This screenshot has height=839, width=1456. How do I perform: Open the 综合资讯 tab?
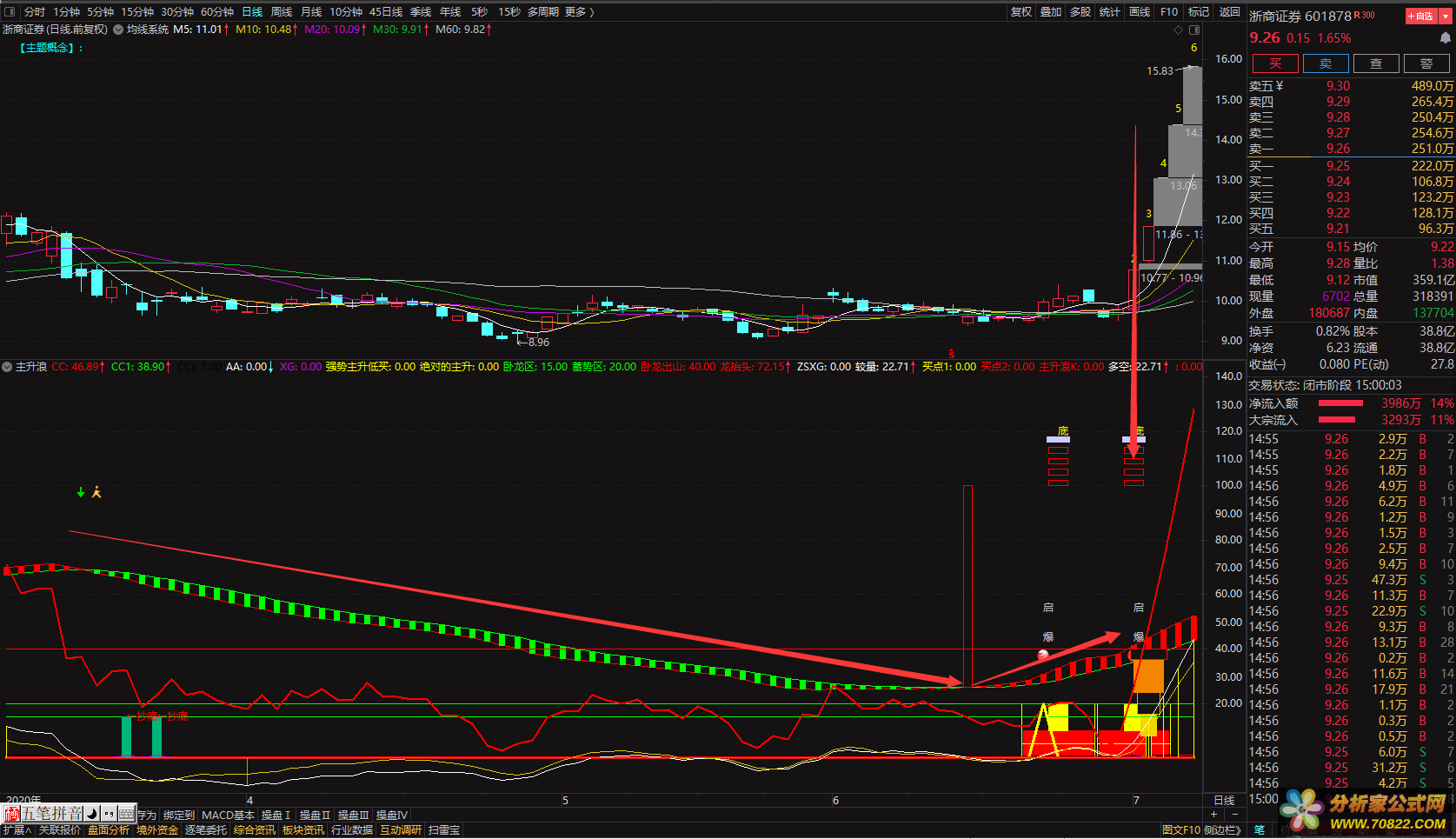tap(255, 830)
